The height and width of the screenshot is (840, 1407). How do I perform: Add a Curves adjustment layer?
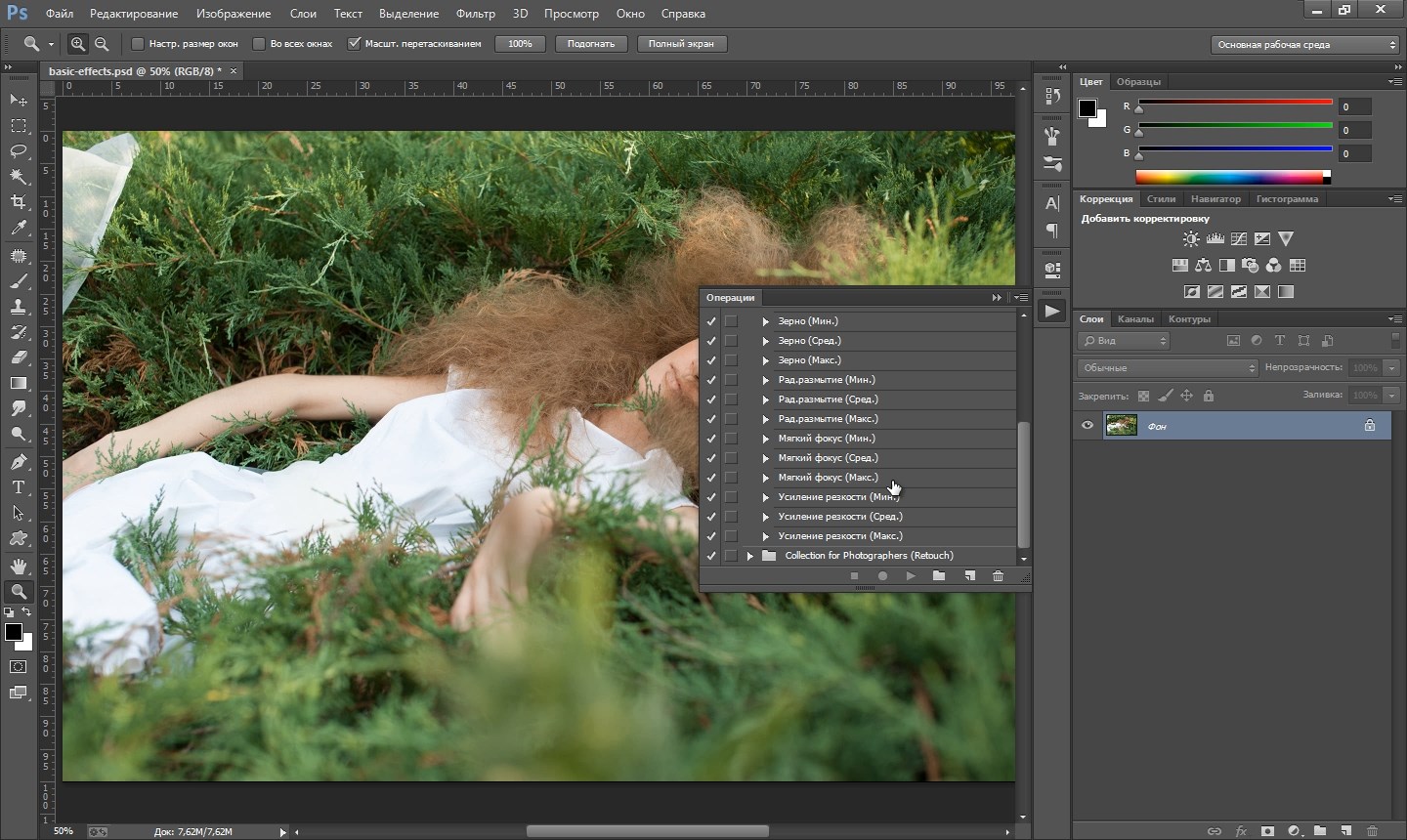click(1239, 238)
